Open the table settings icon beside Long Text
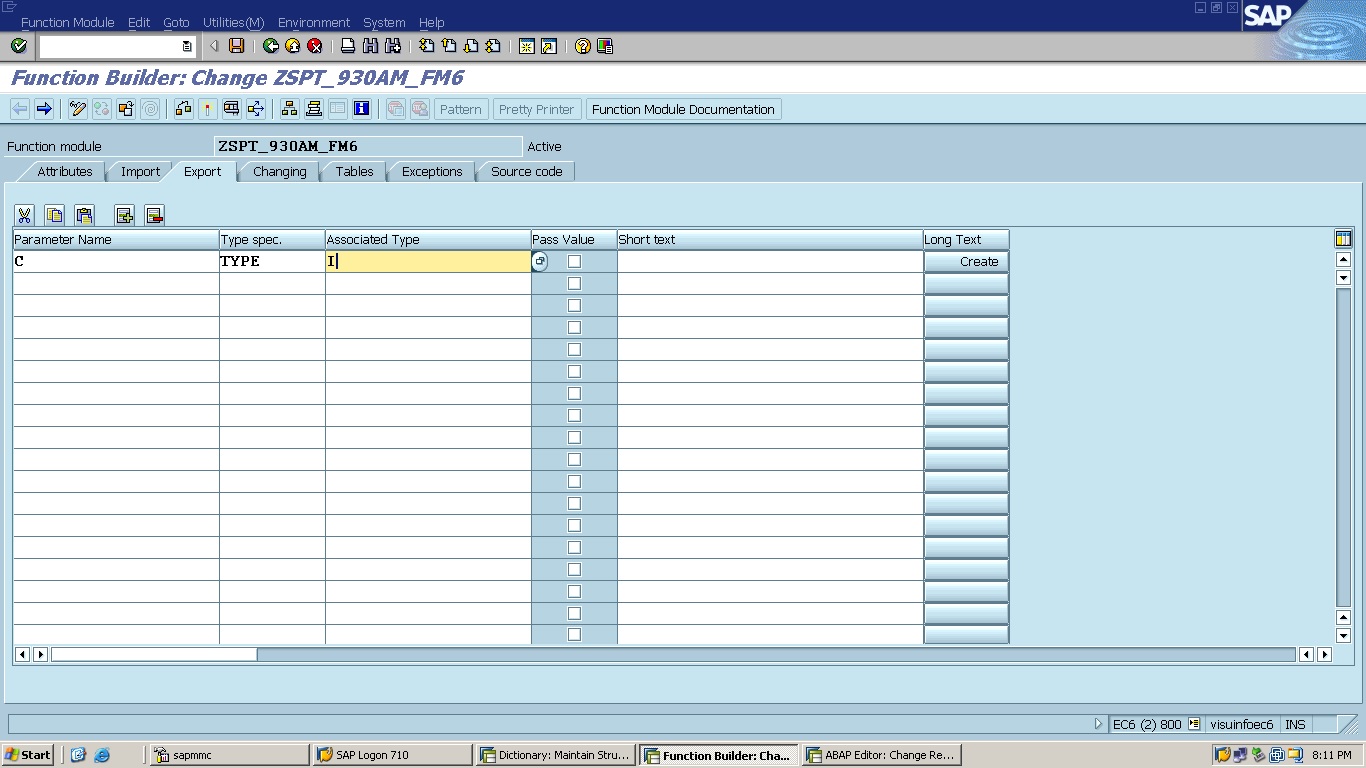 click(1343, 239)
